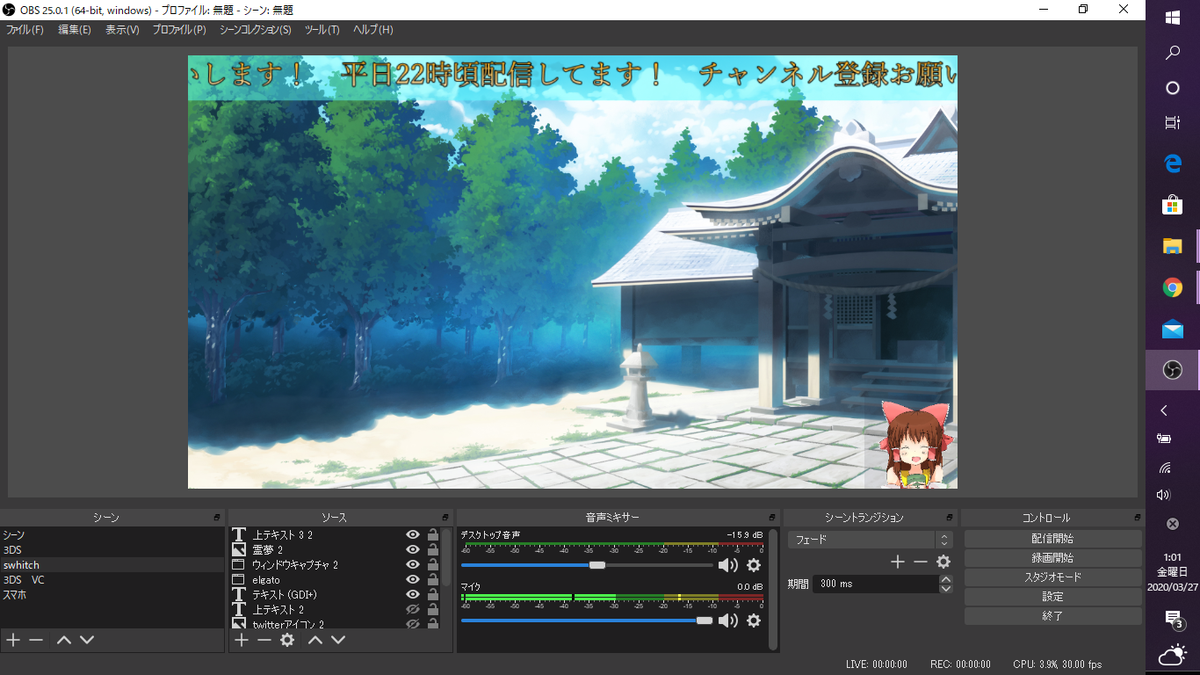Hide the elgato source
This screenshot has width=1200, height=675.
pos(412,580)
